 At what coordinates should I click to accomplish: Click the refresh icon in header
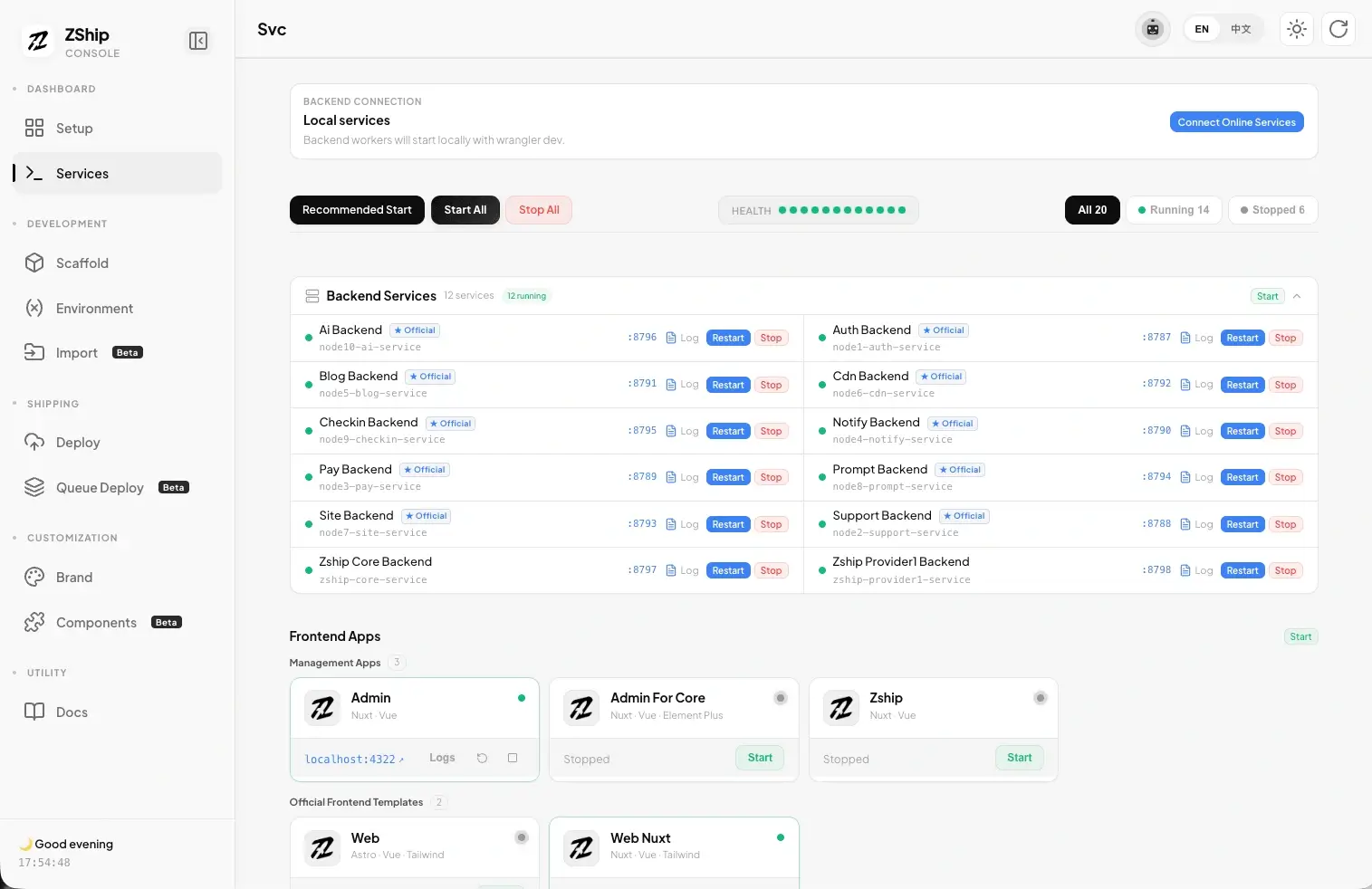tap(1338, 29)
